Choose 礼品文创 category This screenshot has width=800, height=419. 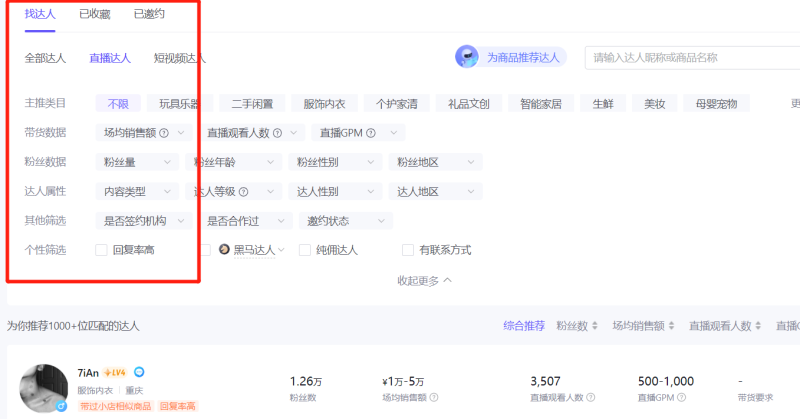(469, 104)
